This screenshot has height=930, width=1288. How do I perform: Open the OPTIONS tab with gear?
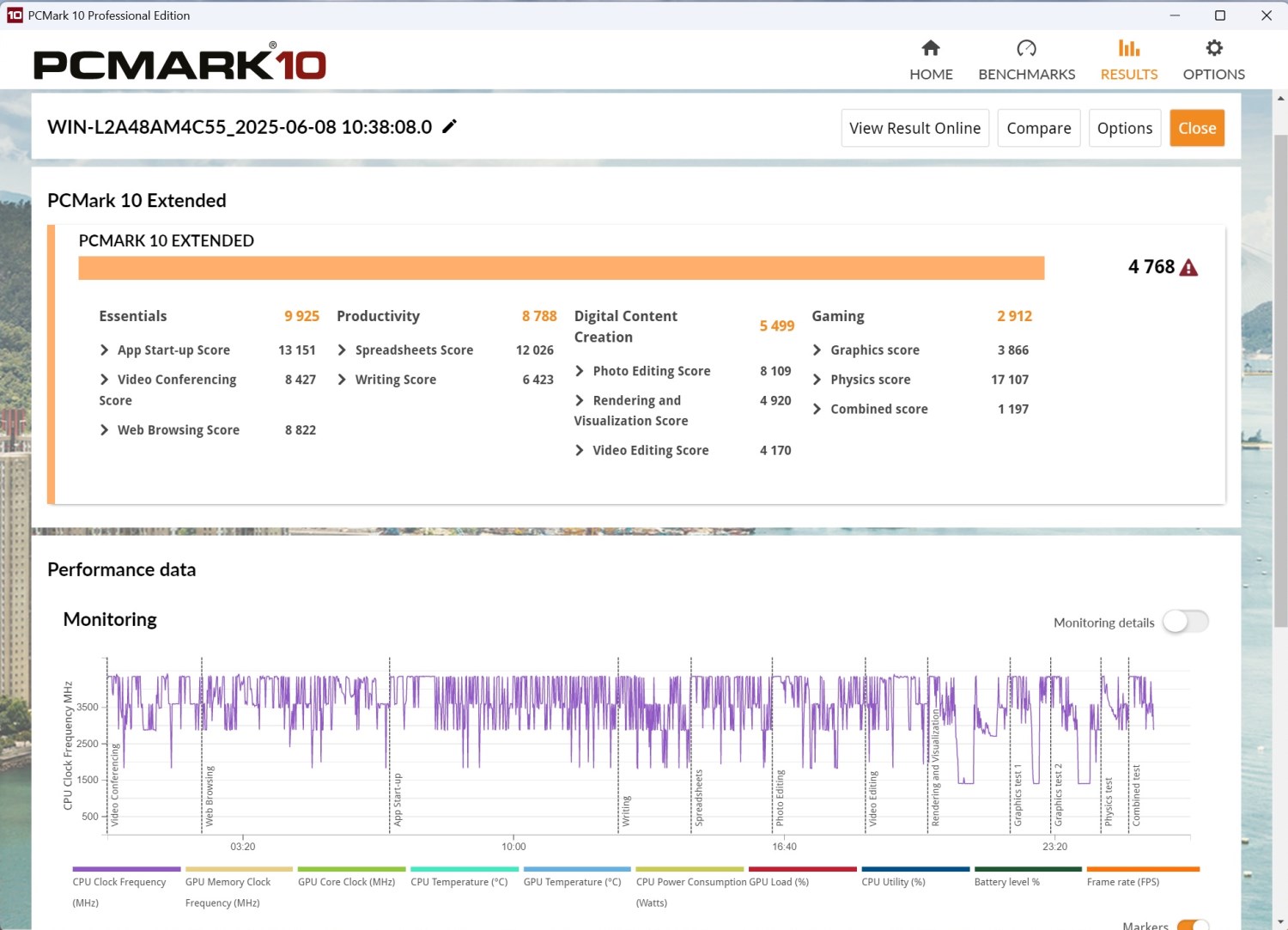coord(1213,60)
